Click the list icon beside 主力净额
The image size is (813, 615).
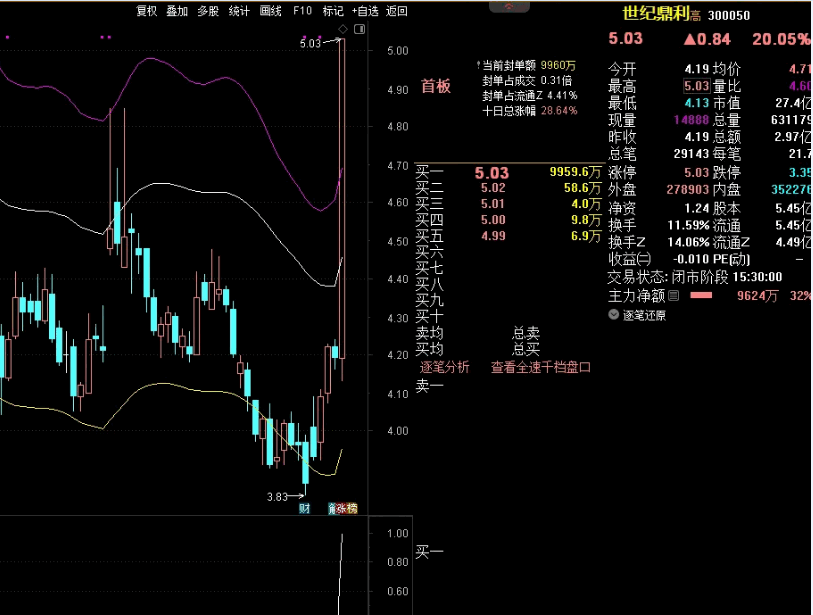point(674,296)
